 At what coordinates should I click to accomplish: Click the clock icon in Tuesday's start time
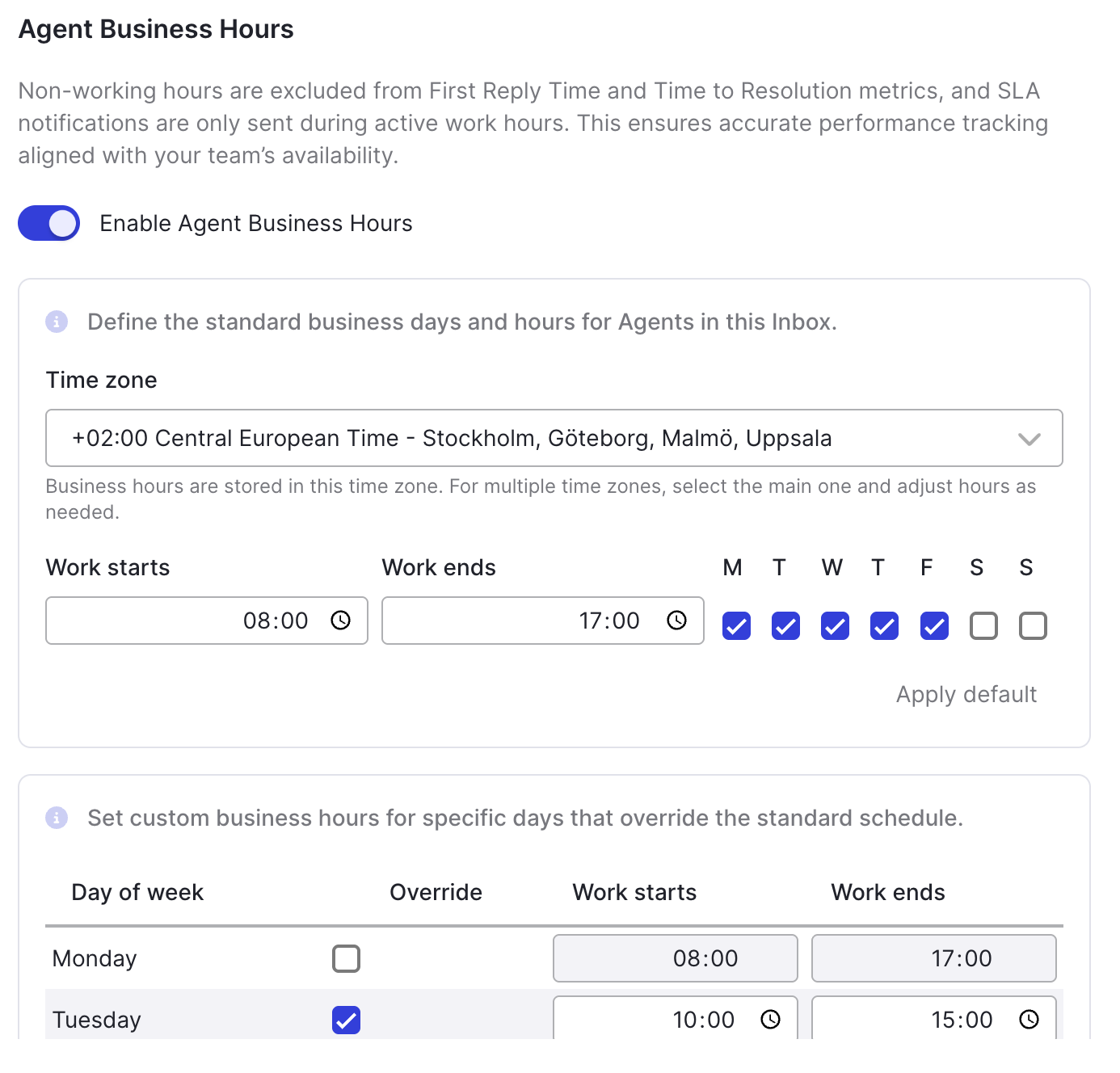(771, 1020)
